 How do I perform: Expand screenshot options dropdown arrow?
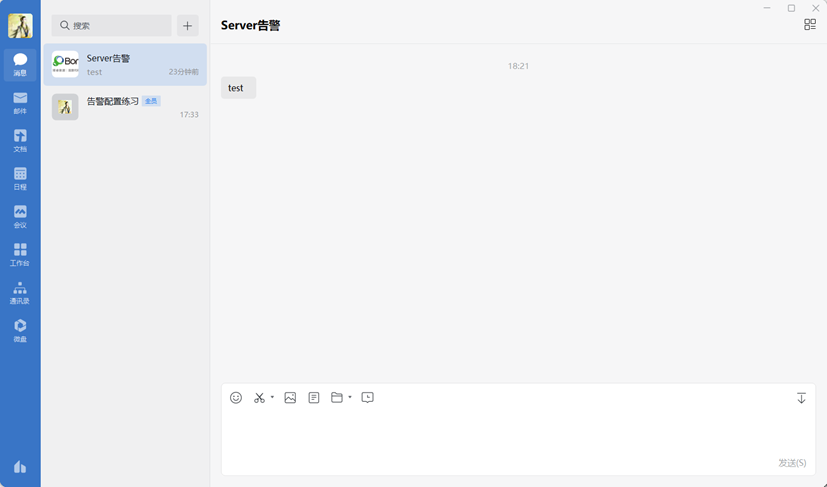coord(272,397)
